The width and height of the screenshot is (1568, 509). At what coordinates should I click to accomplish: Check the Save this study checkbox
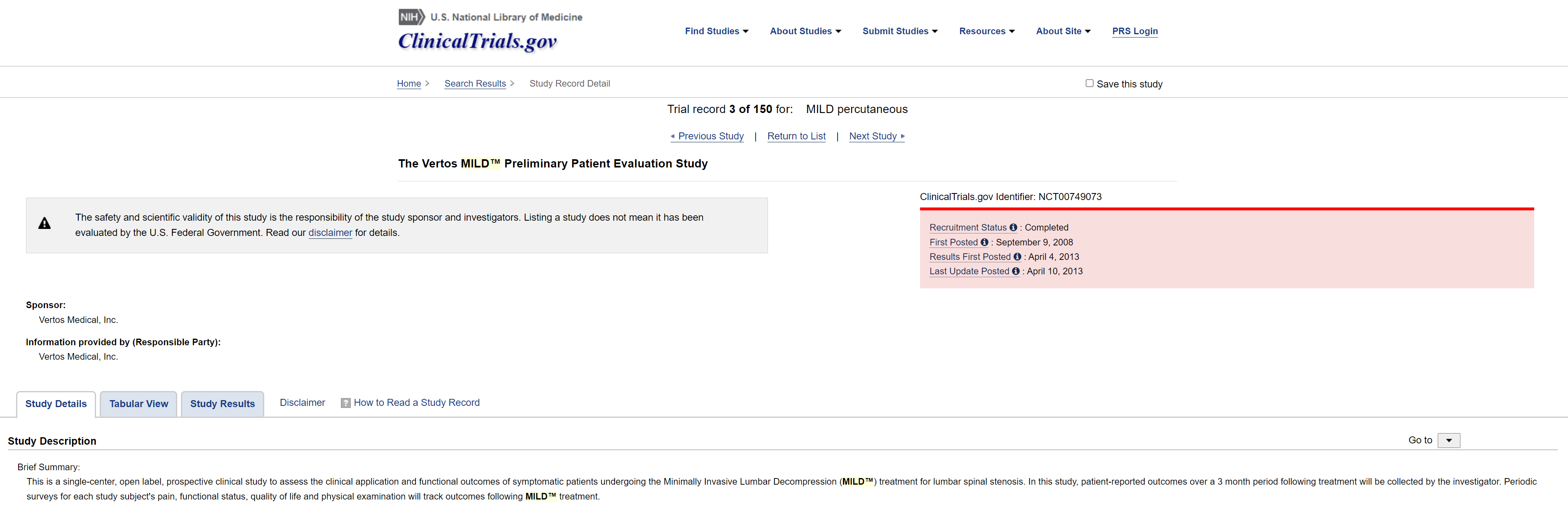[1089, 83]
